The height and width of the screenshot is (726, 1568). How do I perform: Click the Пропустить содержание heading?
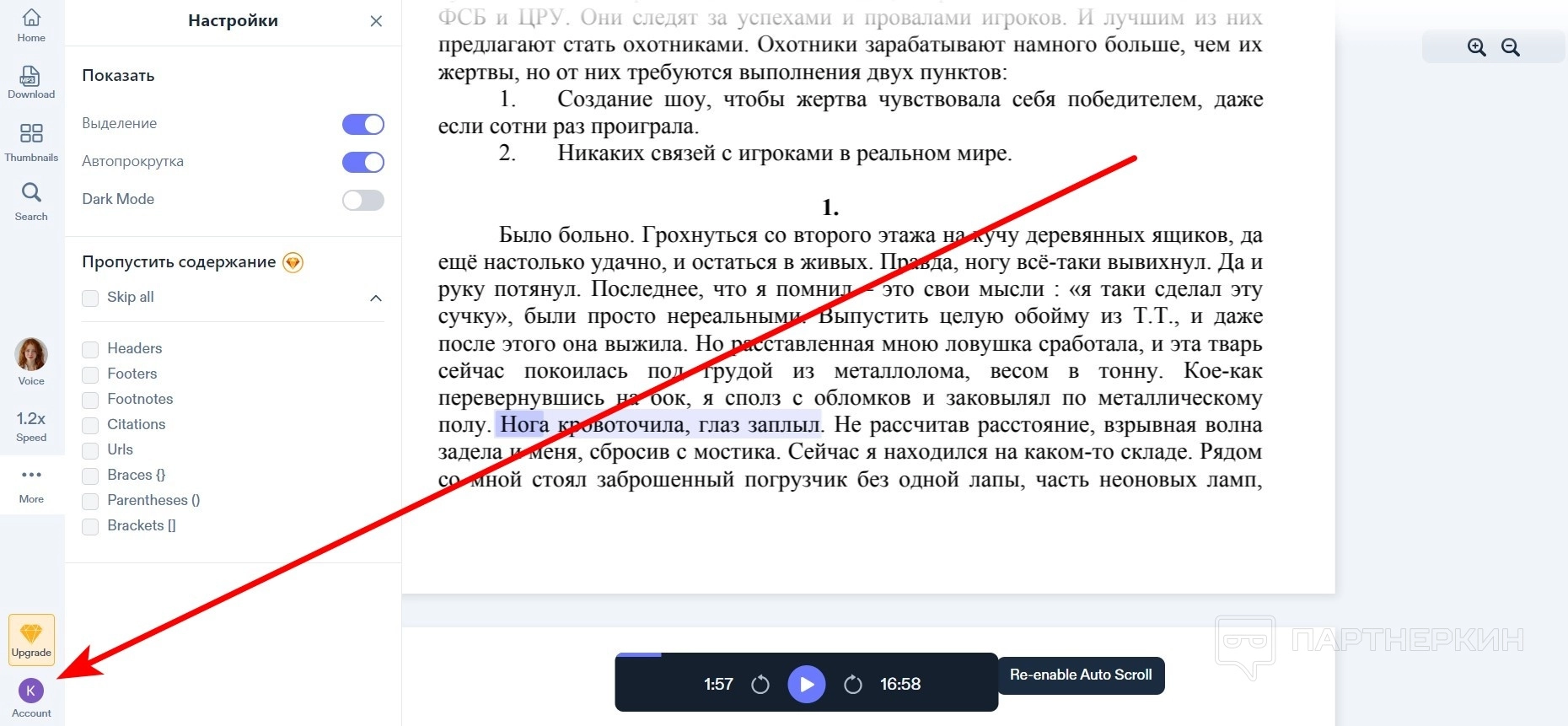(179, 262)
